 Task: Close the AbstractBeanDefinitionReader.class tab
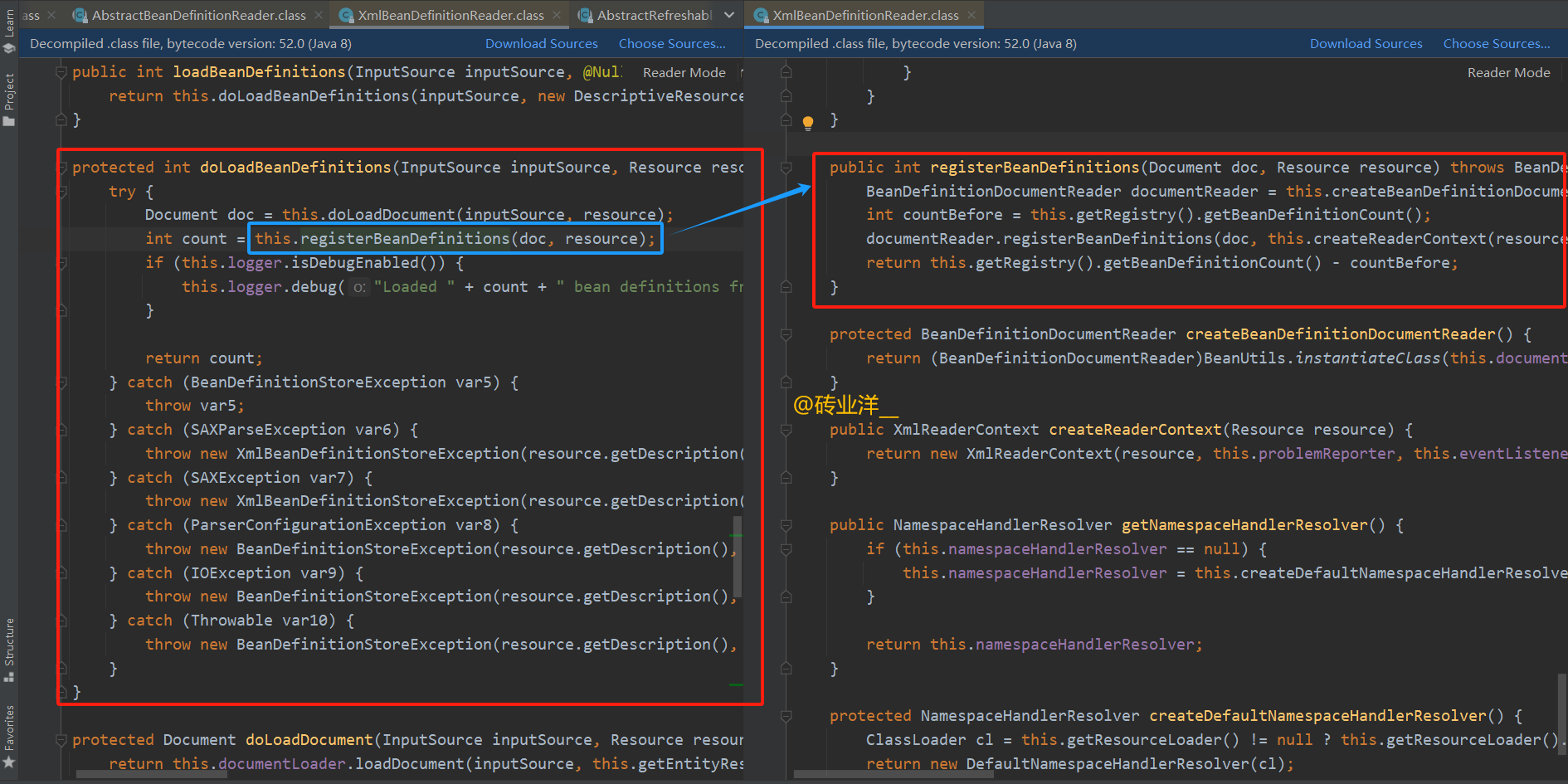pos(320,15)
